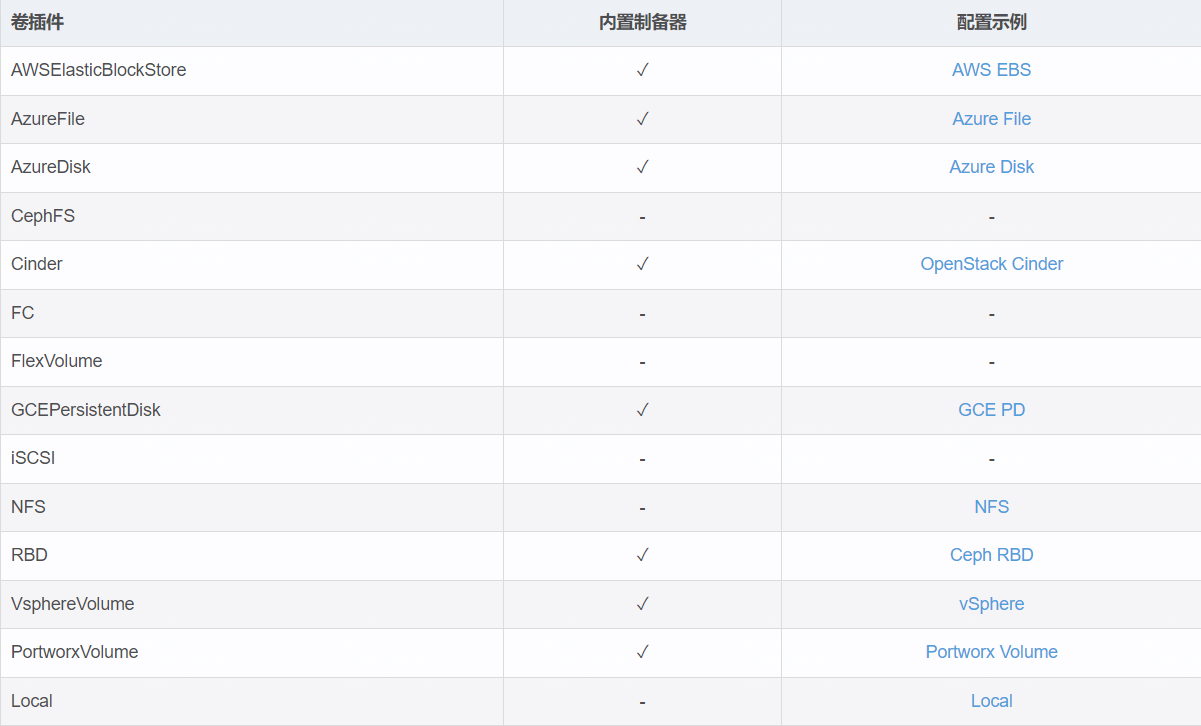Click the checkmark in the GCEPersistentDisk row
Screen dimensions: 1201x726
tap(642, 410)
